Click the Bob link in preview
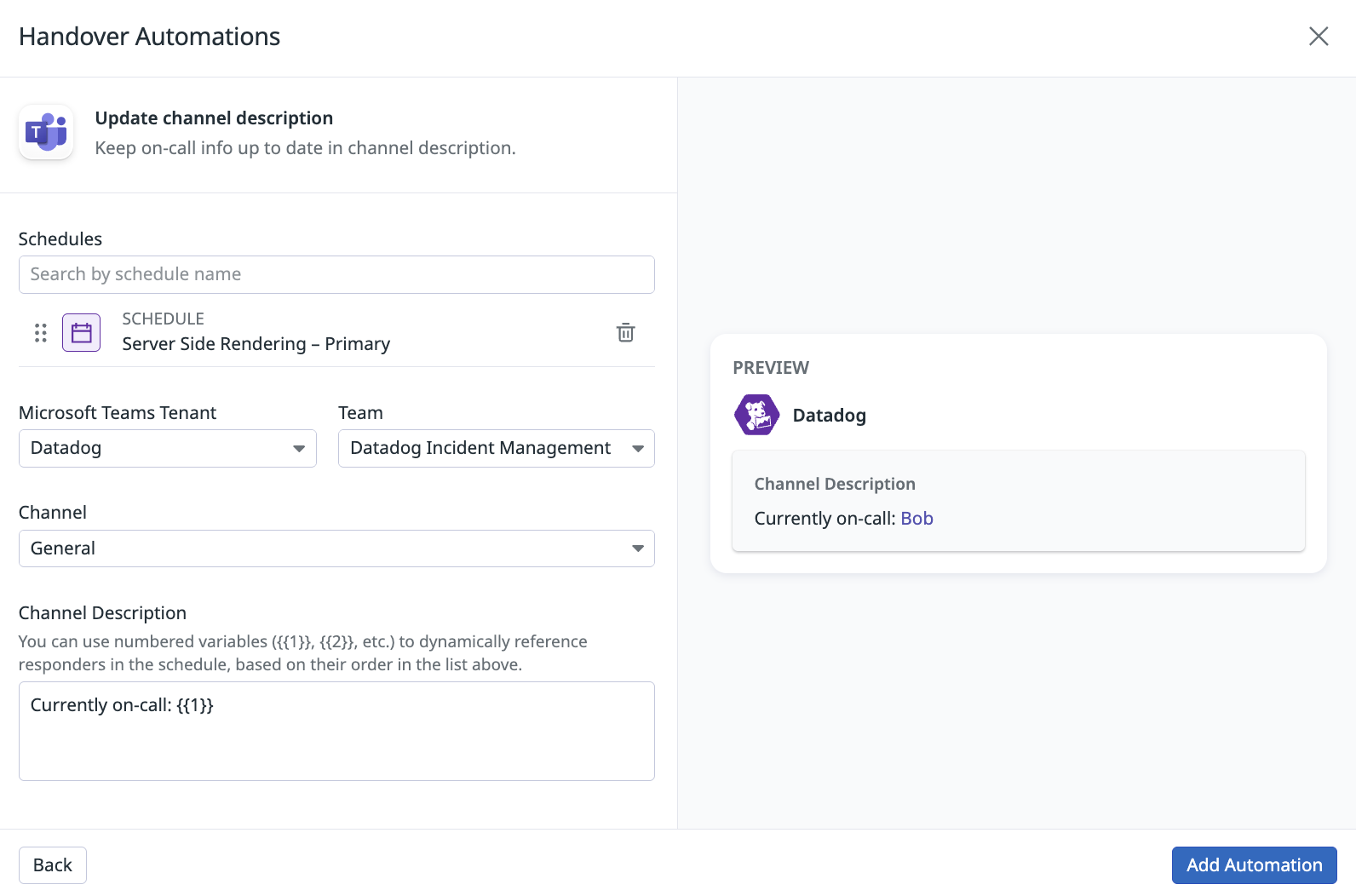 click(916, 519)
